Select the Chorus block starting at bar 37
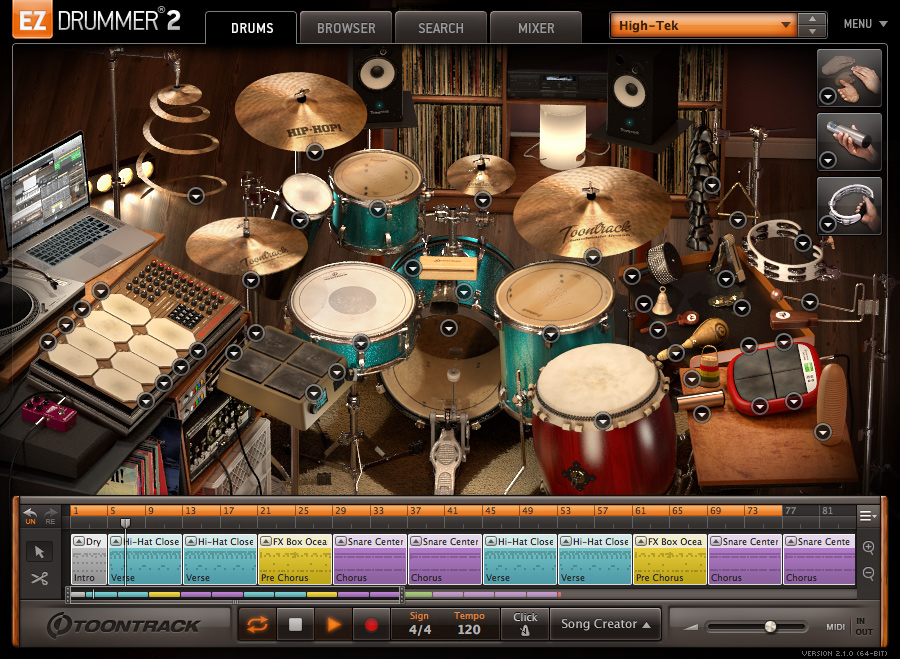The height and width of the screenshot is (659, 900). [445, 560]
